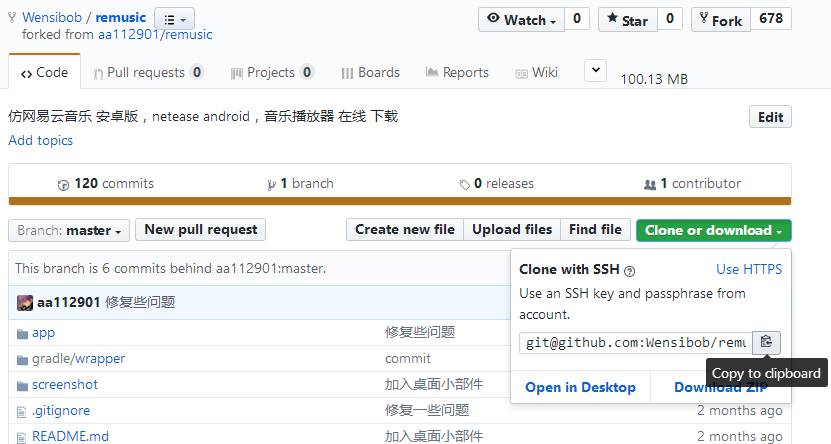Image resolution: width=831 pixels, height=444 pixels.
Task: Open the Wiki tab
Action: point(537,73)
